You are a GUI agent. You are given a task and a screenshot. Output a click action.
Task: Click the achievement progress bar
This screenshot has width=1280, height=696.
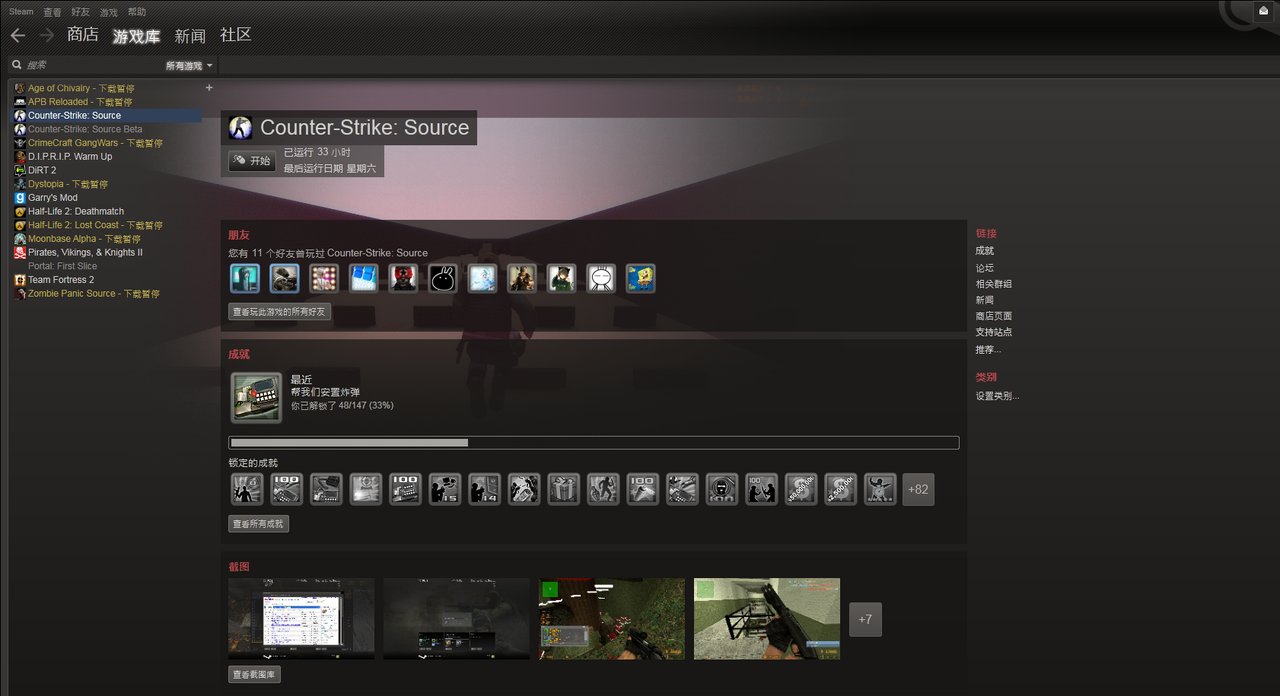pos(594,442)
